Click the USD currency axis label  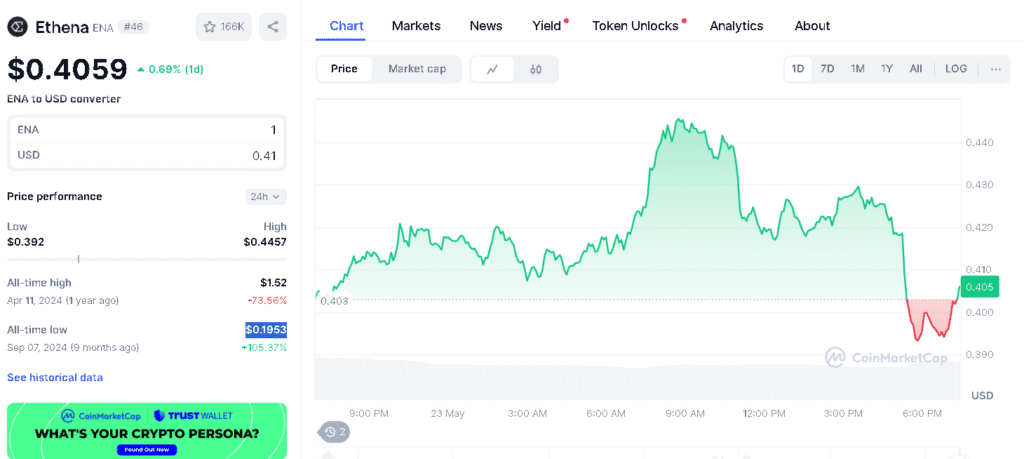click(982, 396)
